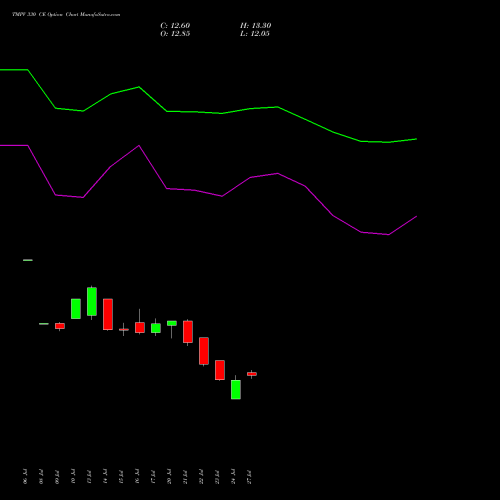This screenshot has height=500, width=500.
Task: Click the green candle for 24 Jul
Action: [x=236, y=389]
